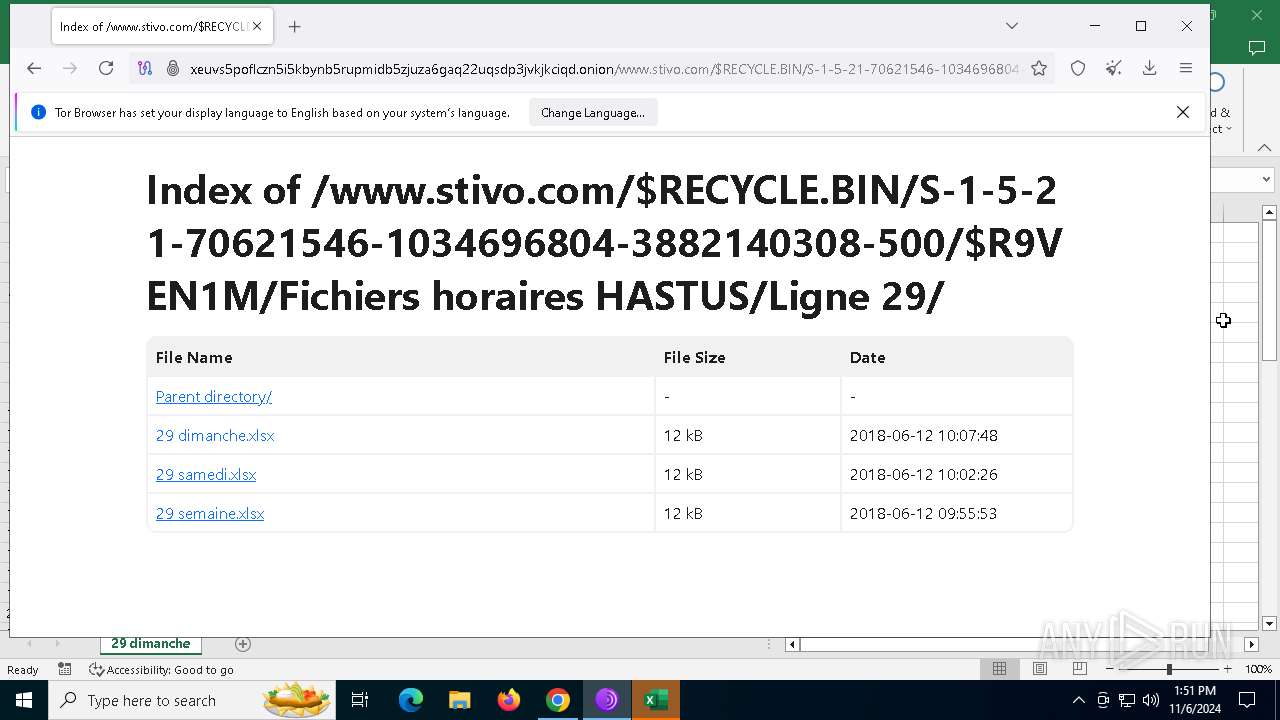Click the 100% zoom level in Excel
This screenshot has width=1280, height=720.
point(1258,670)
